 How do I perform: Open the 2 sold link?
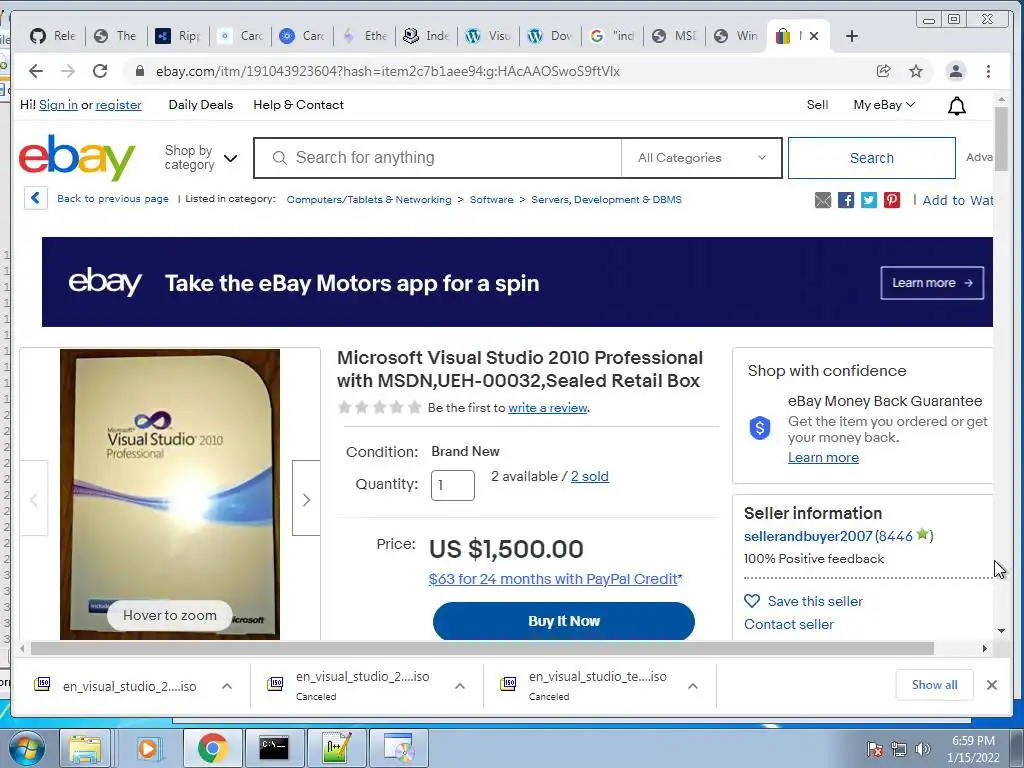tap(590, 476)
